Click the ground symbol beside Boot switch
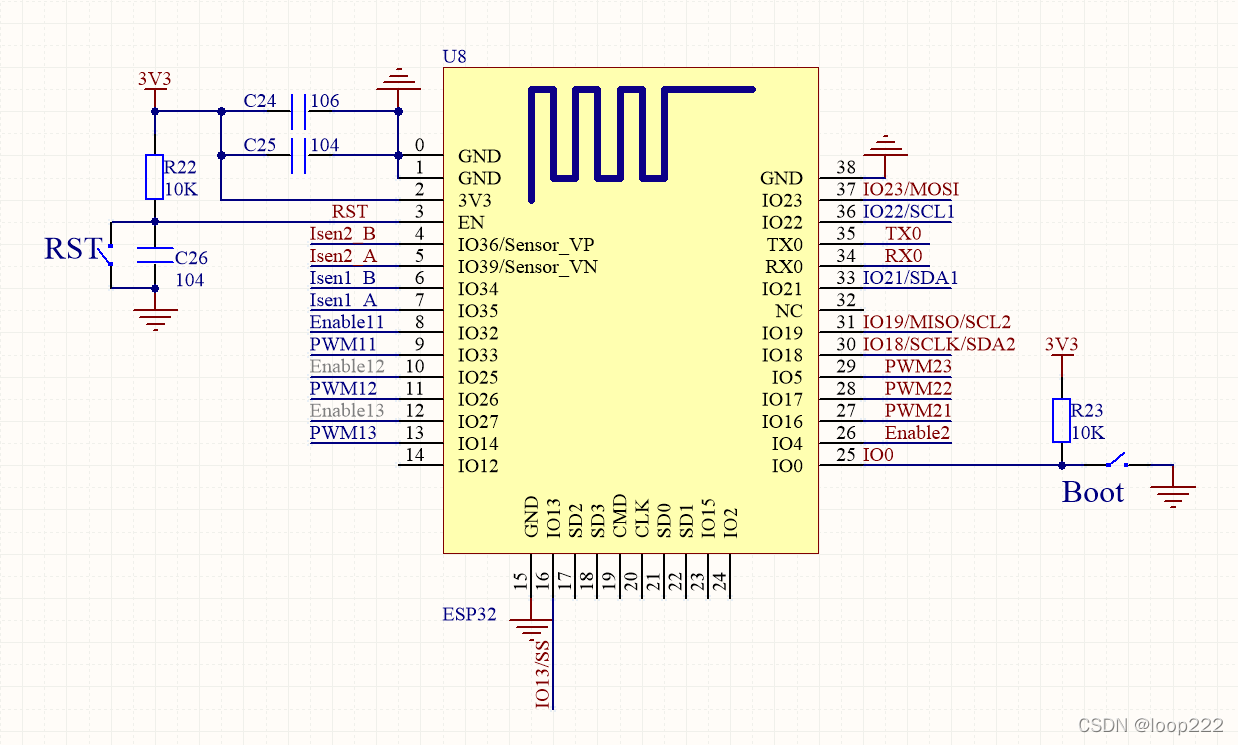Image resolution: width=1238 pixels, height=745 pixels. 1172,494
